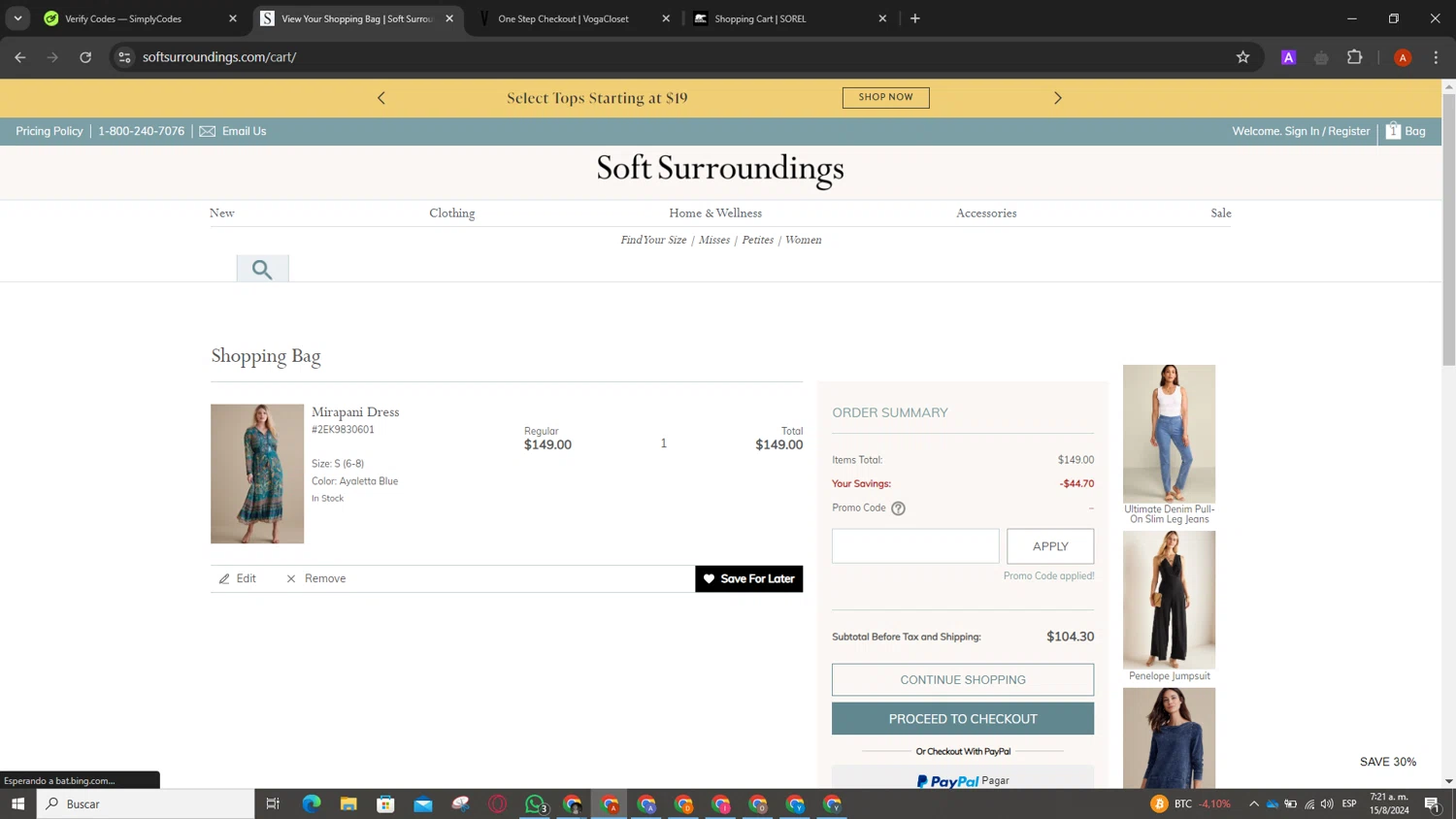Switch to Verify Codes SimplyCodes tab
This screenshot has width=1456, height=819.
tap(141, 18)
